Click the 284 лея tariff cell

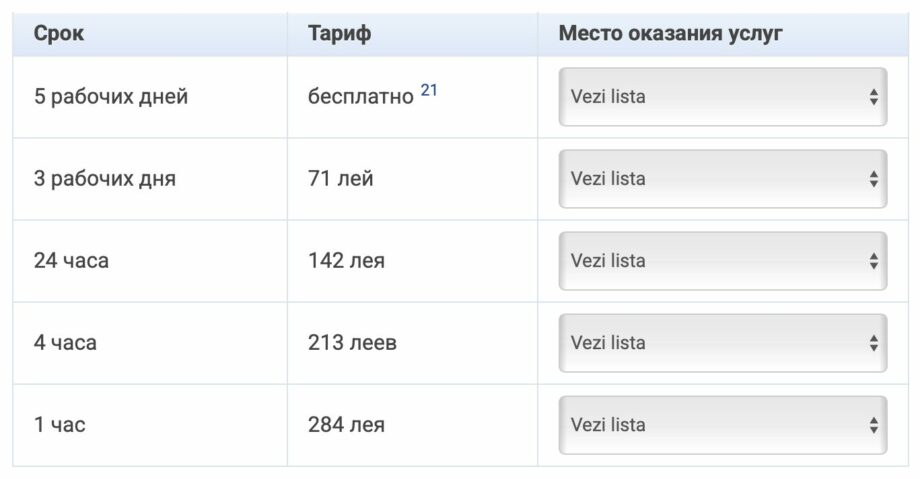[346, 425]
